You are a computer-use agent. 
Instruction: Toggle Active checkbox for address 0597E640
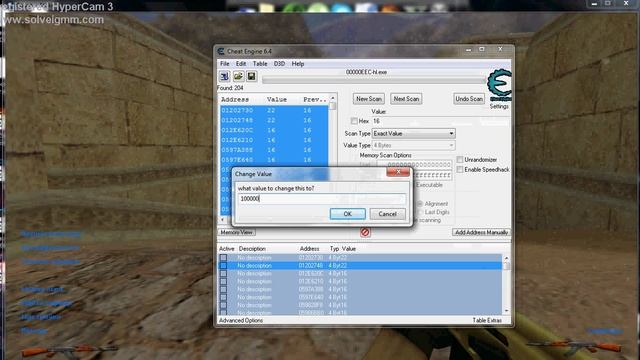pos(223,297)
